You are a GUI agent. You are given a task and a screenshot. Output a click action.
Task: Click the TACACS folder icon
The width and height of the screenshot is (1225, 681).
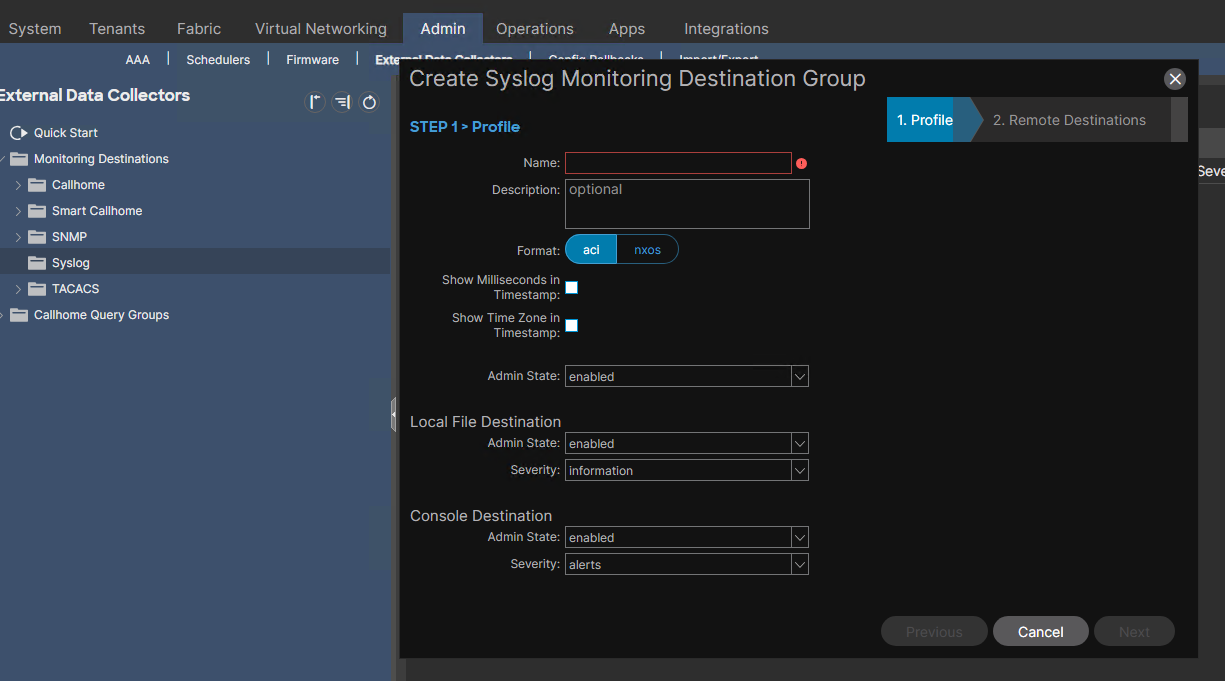37,289
